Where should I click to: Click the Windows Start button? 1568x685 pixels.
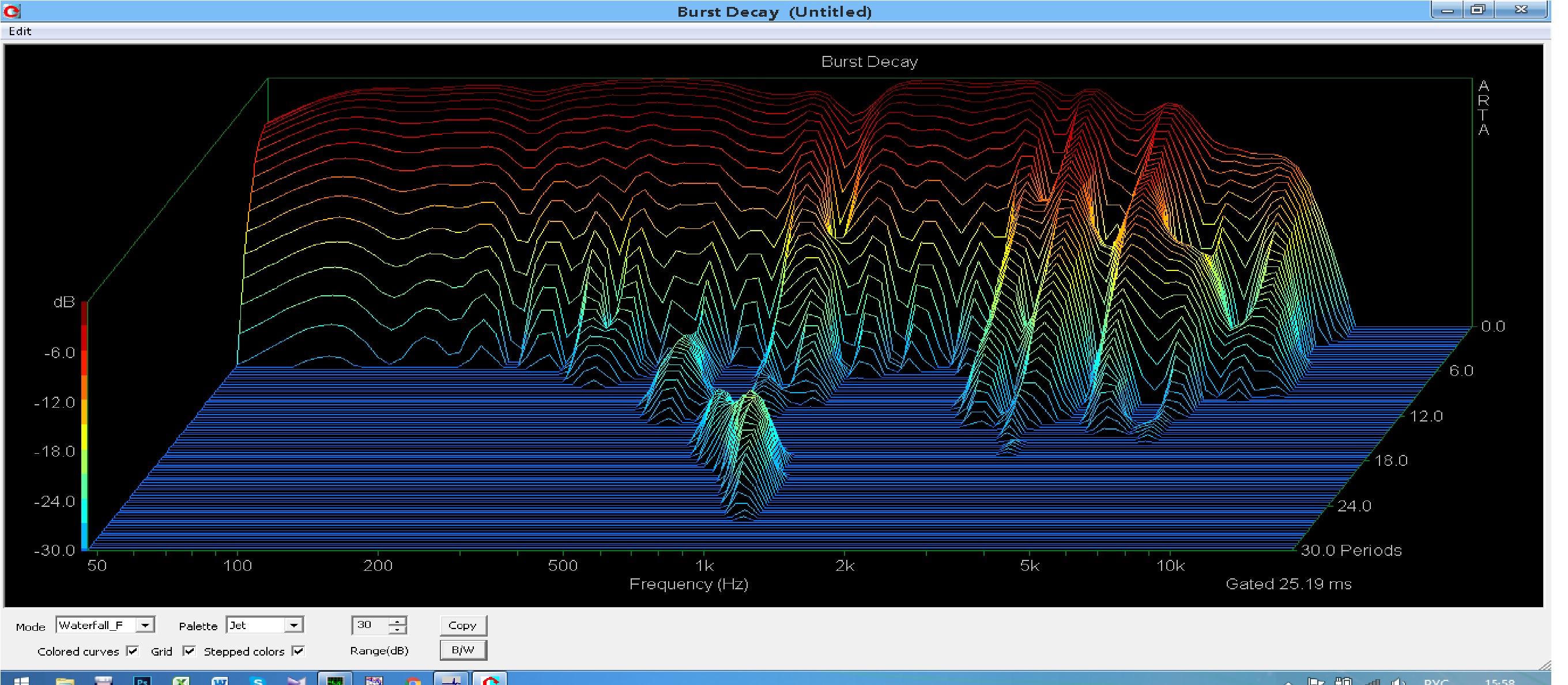[21, 680]
